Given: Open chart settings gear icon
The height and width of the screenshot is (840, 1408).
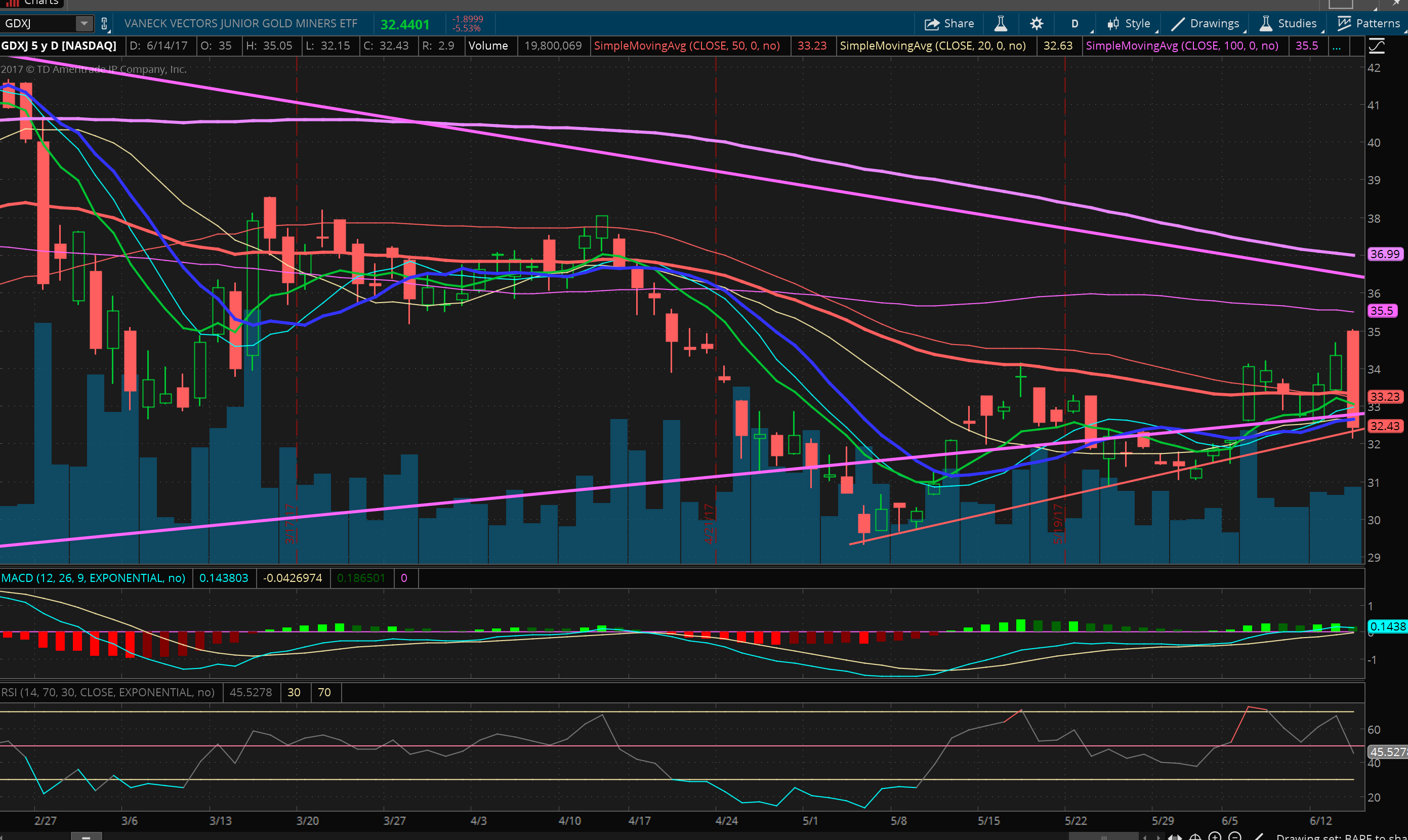Looking at the screenshot, I should click(x=1036, y=24).
